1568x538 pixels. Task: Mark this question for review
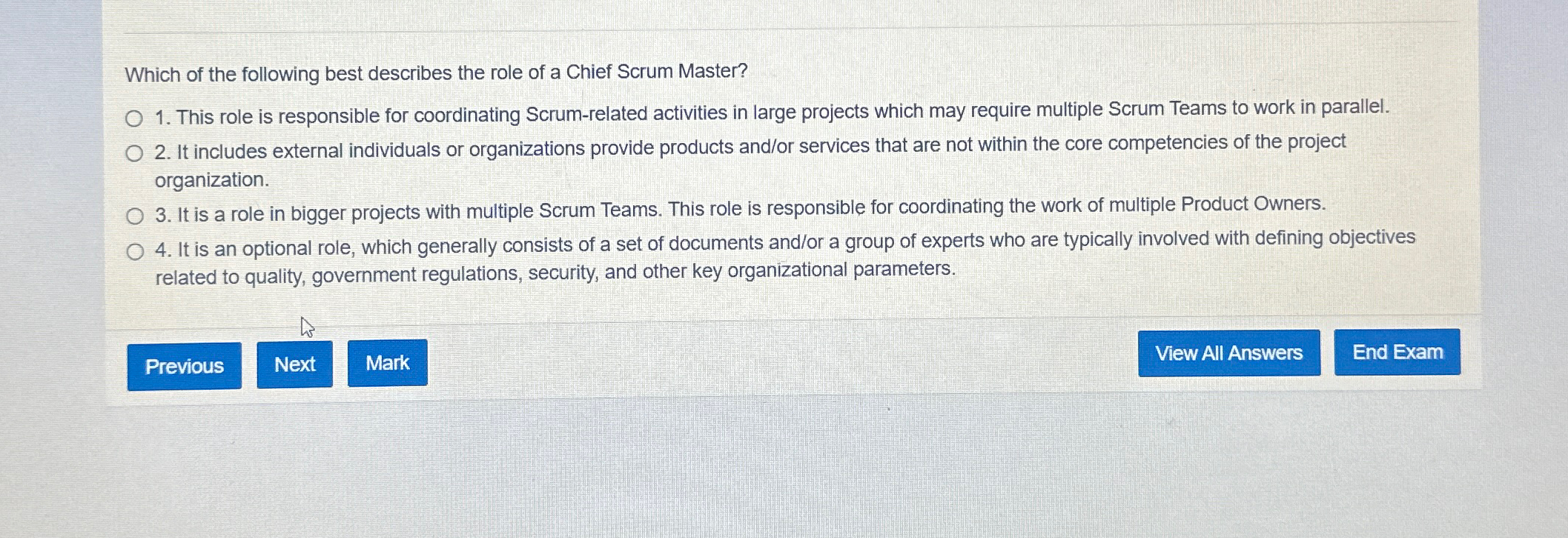387,362
